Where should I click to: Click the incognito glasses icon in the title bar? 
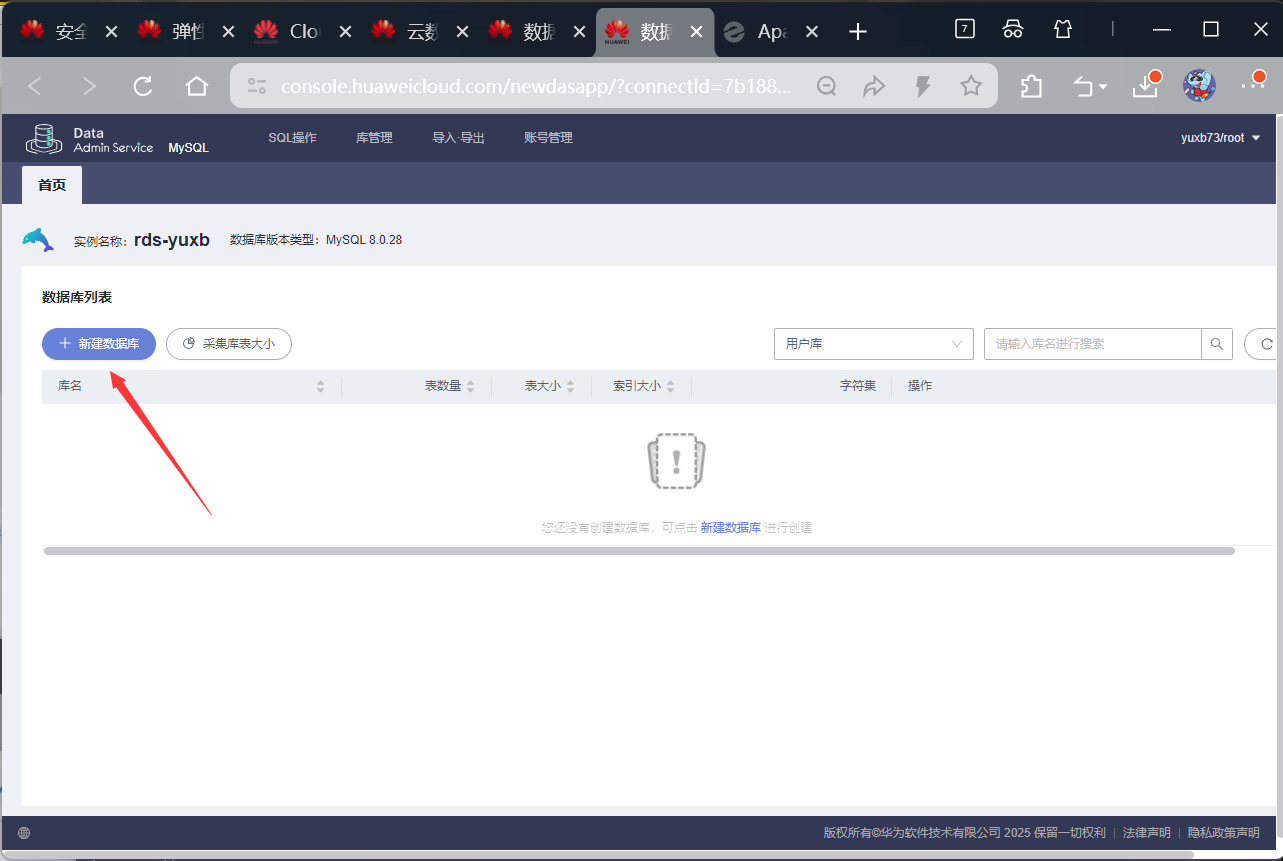pos(1013,29)
